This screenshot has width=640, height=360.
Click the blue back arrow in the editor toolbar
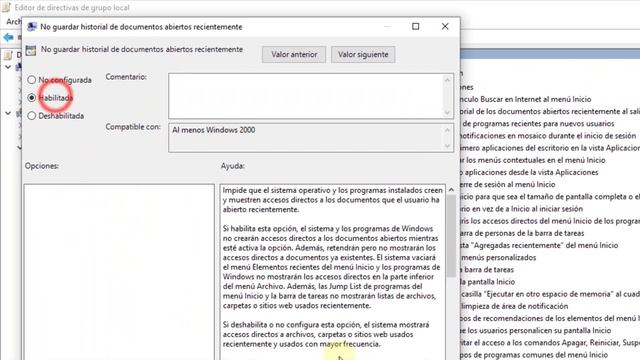pyautogui.click(x=8, y=38)
